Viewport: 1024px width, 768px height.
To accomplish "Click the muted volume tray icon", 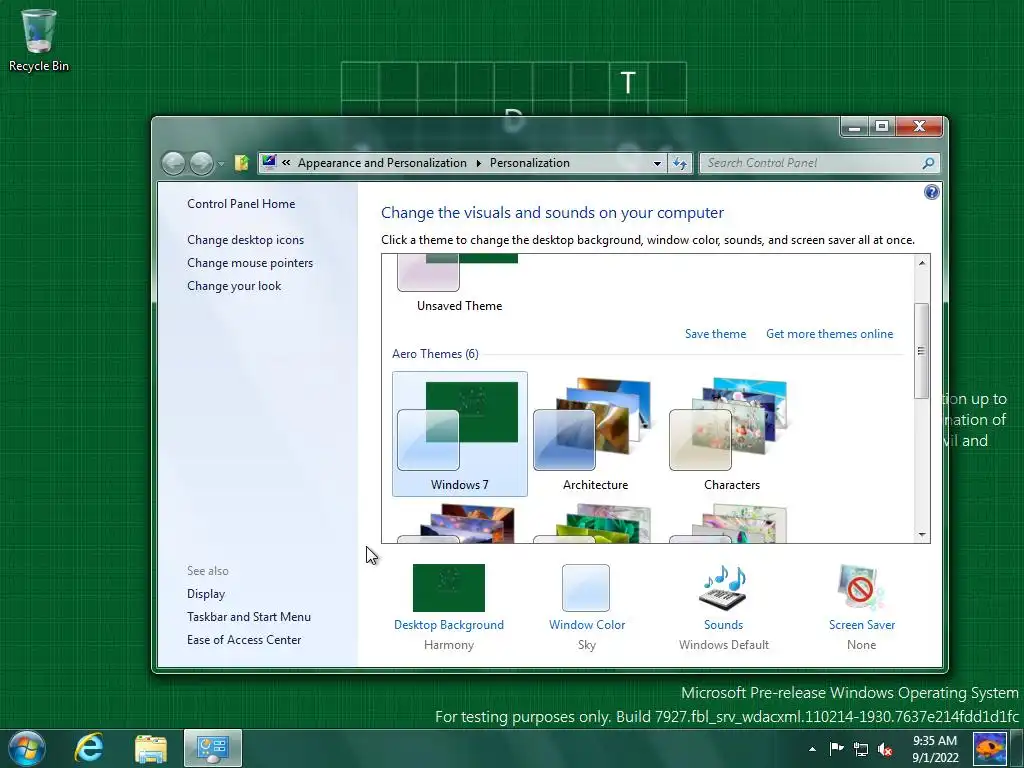I will point(886,749).
